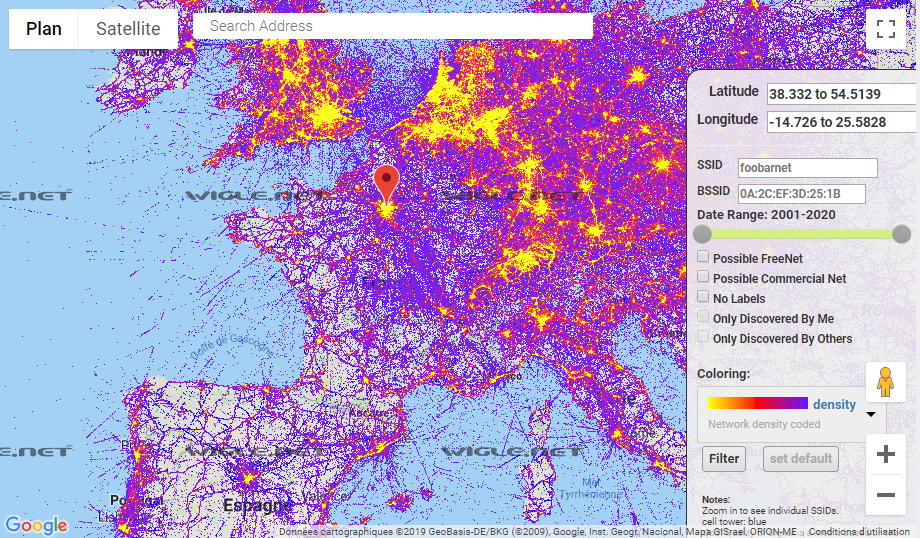The image size is (920, 538).
Task: Select the Street View pegman icon
Action: [885, 382]
